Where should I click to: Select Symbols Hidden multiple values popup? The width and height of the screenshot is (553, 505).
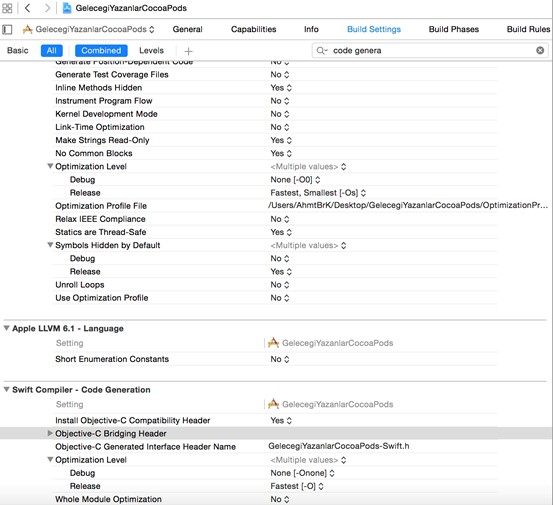(x=308, y=245)
